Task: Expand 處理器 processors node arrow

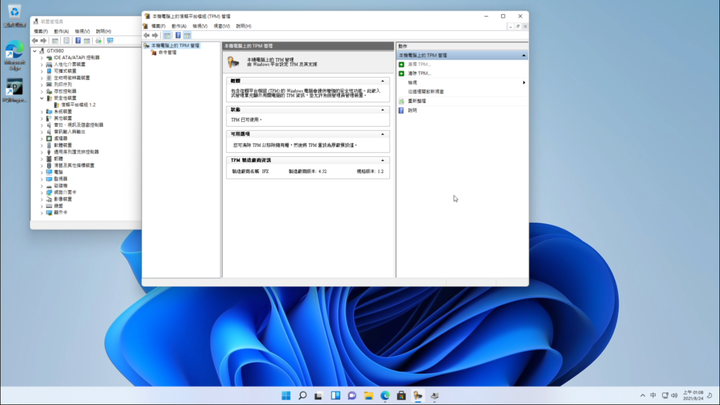Action: (x=42, y=138)
